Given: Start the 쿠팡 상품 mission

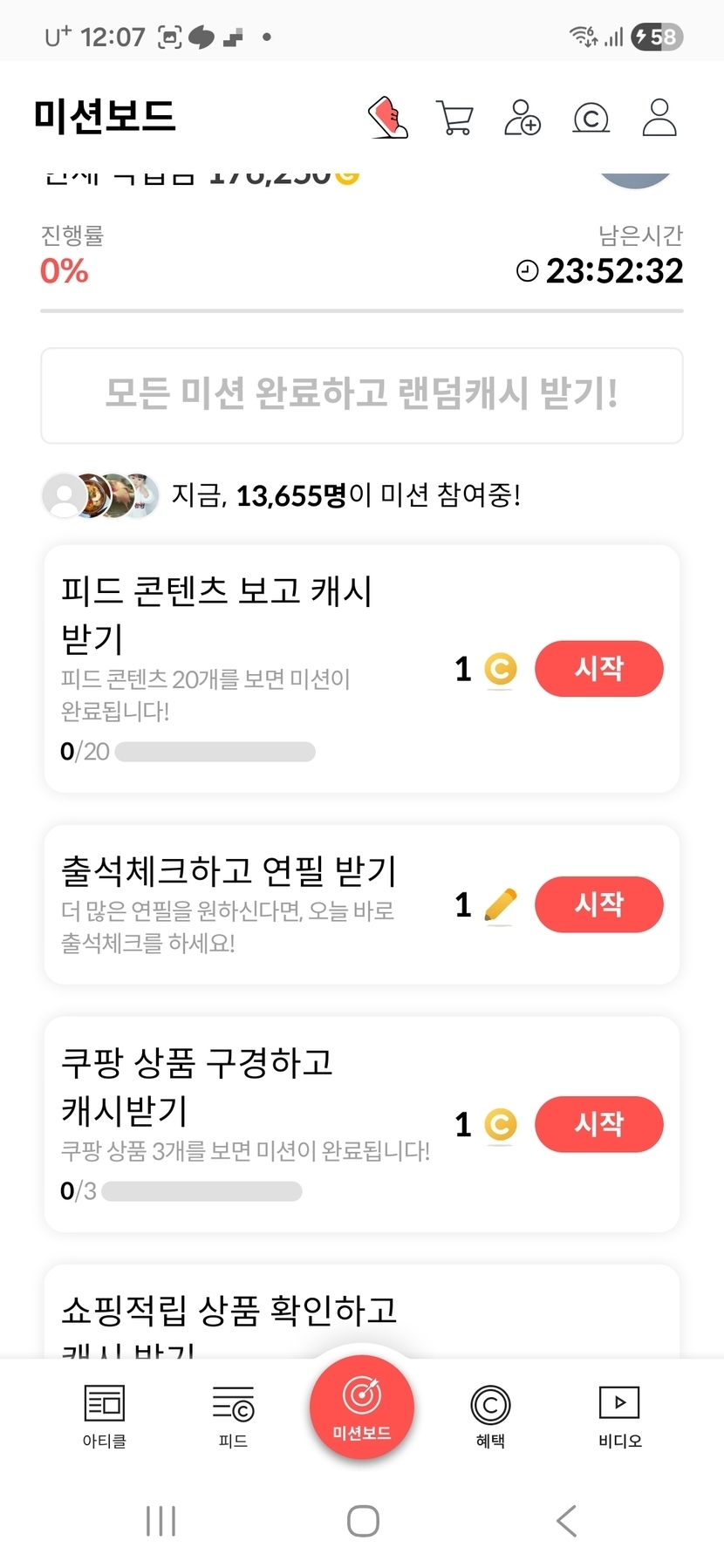Looking at the screenshot, I should pos(598,1124).
